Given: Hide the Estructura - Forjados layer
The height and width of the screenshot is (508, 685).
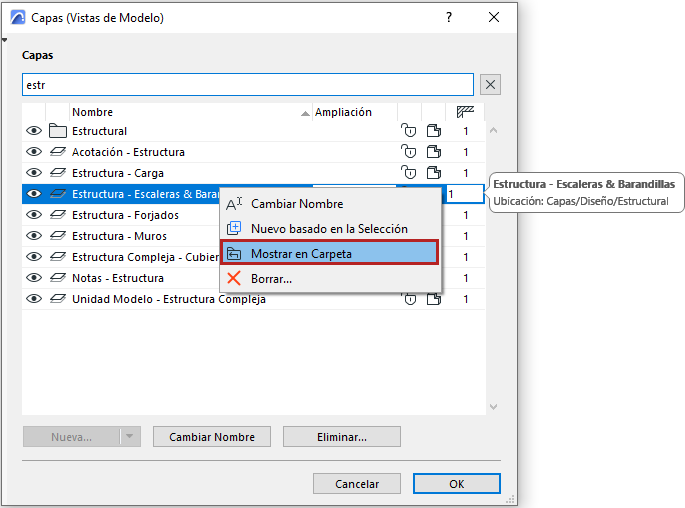Looking at the screenshot, I should click(x=34, y=214).
